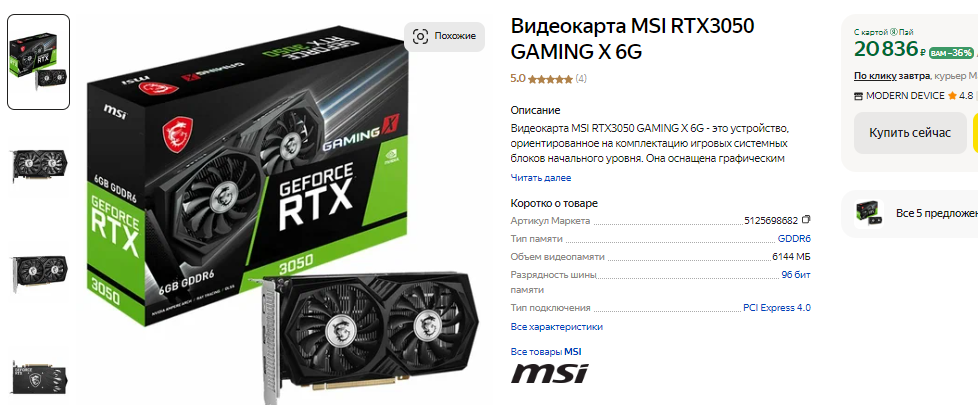This screenshot has height=405, width=978.
Task: Select the third thumbnail, angled card view
Action: pyautogui.click(x=39, y=272)
